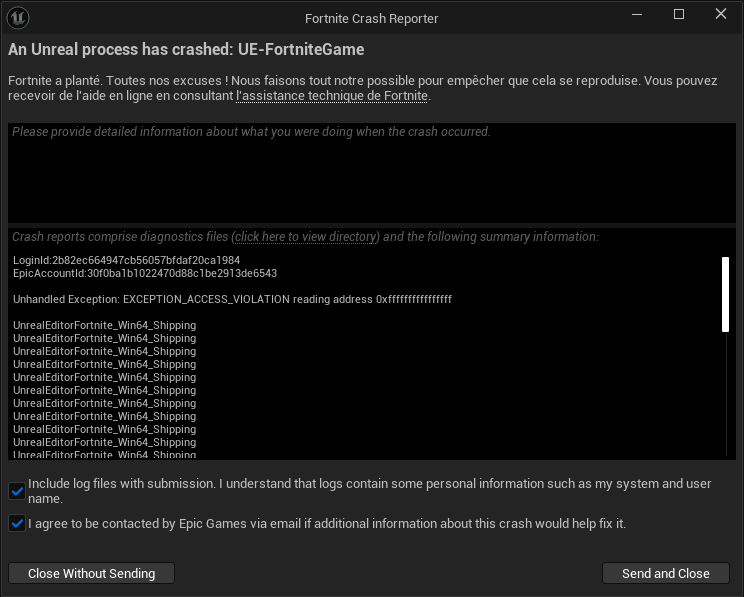Uncheck Include log files with submission

(17, 491)
